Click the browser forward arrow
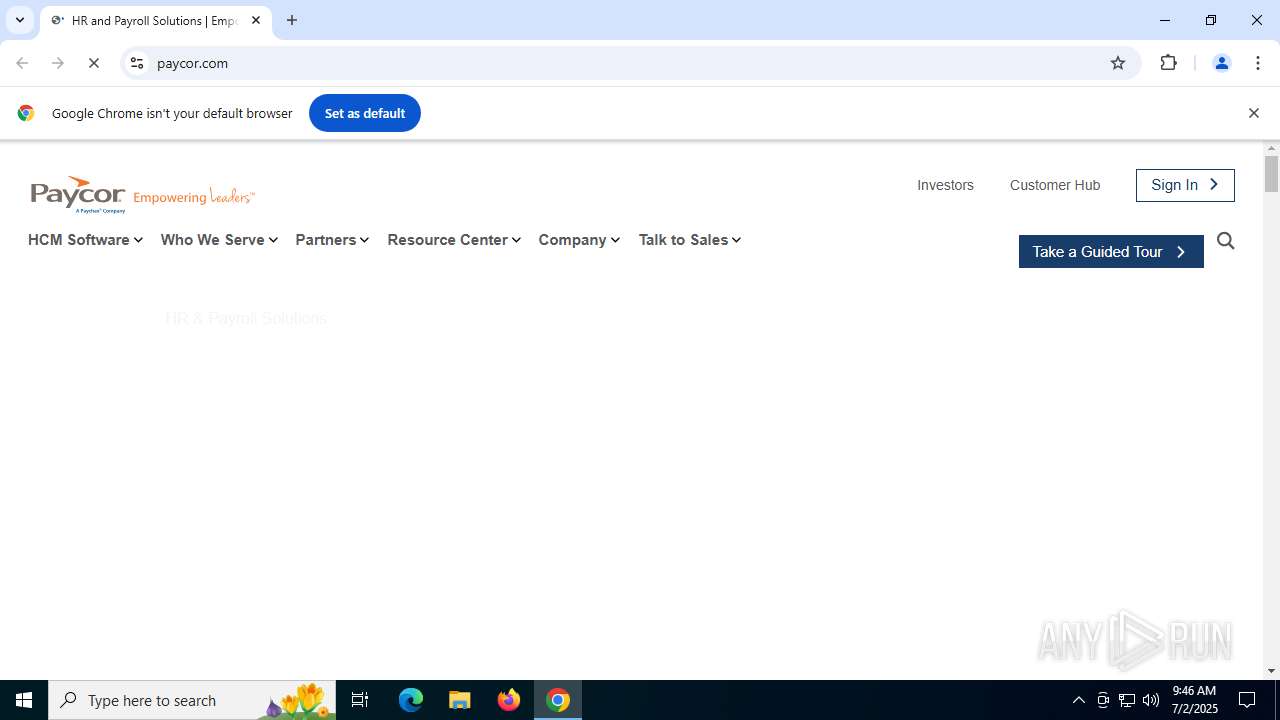The height and width of the screenshot is (720, 1280). click(x=58, y=63)
